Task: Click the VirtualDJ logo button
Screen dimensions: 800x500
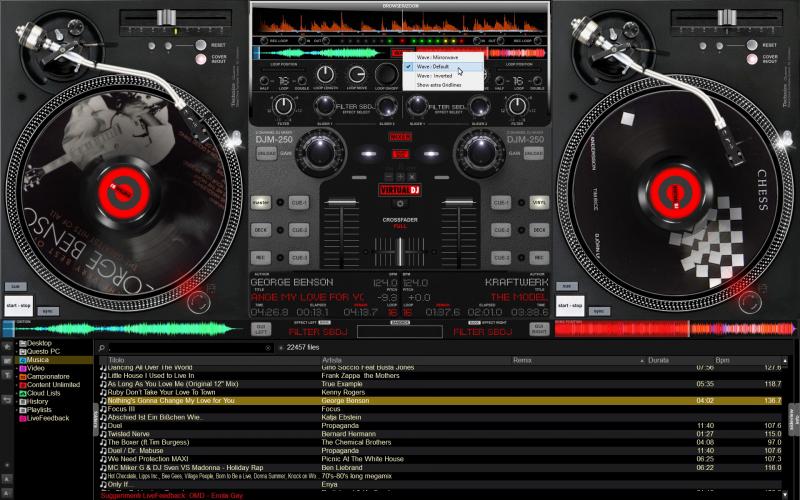Action: [x=400, y=190]
